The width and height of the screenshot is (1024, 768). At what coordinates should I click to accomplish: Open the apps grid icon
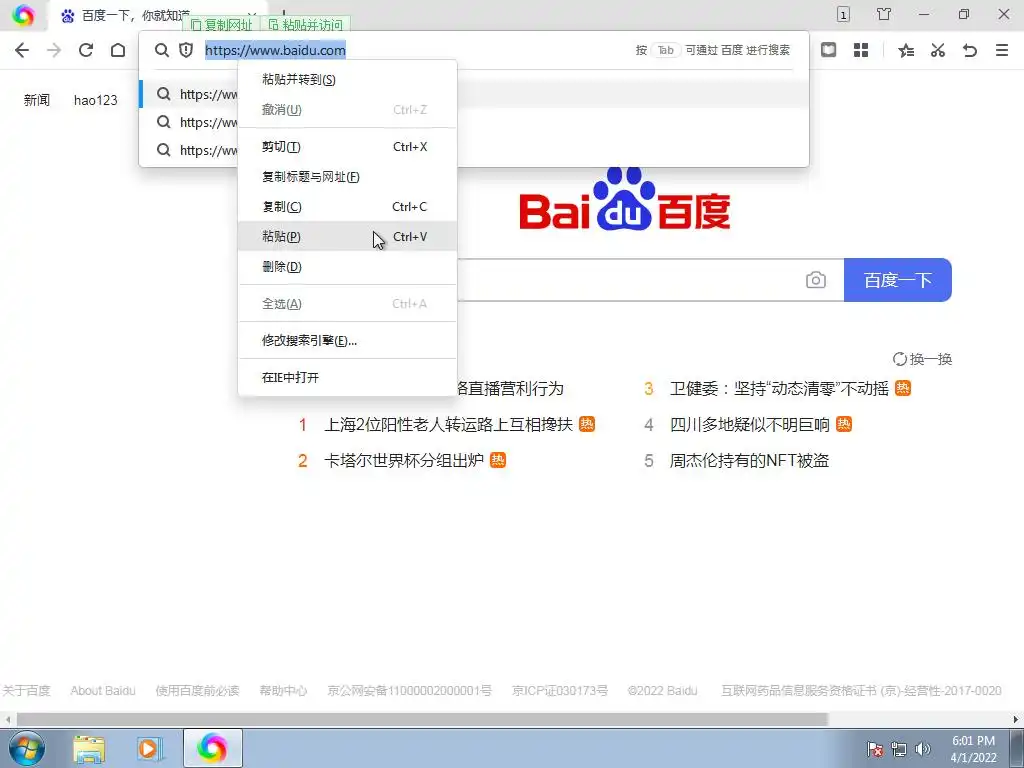point(861,50)
